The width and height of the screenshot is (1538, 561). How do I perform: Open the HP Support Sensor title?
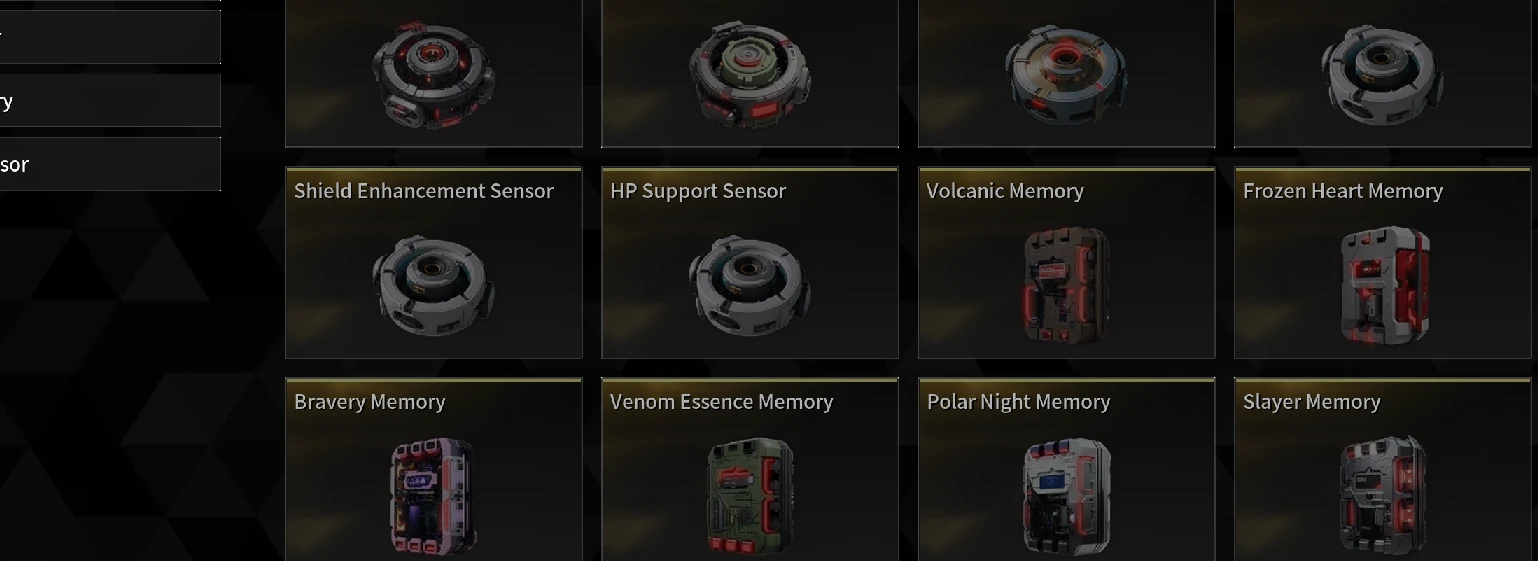698,191
